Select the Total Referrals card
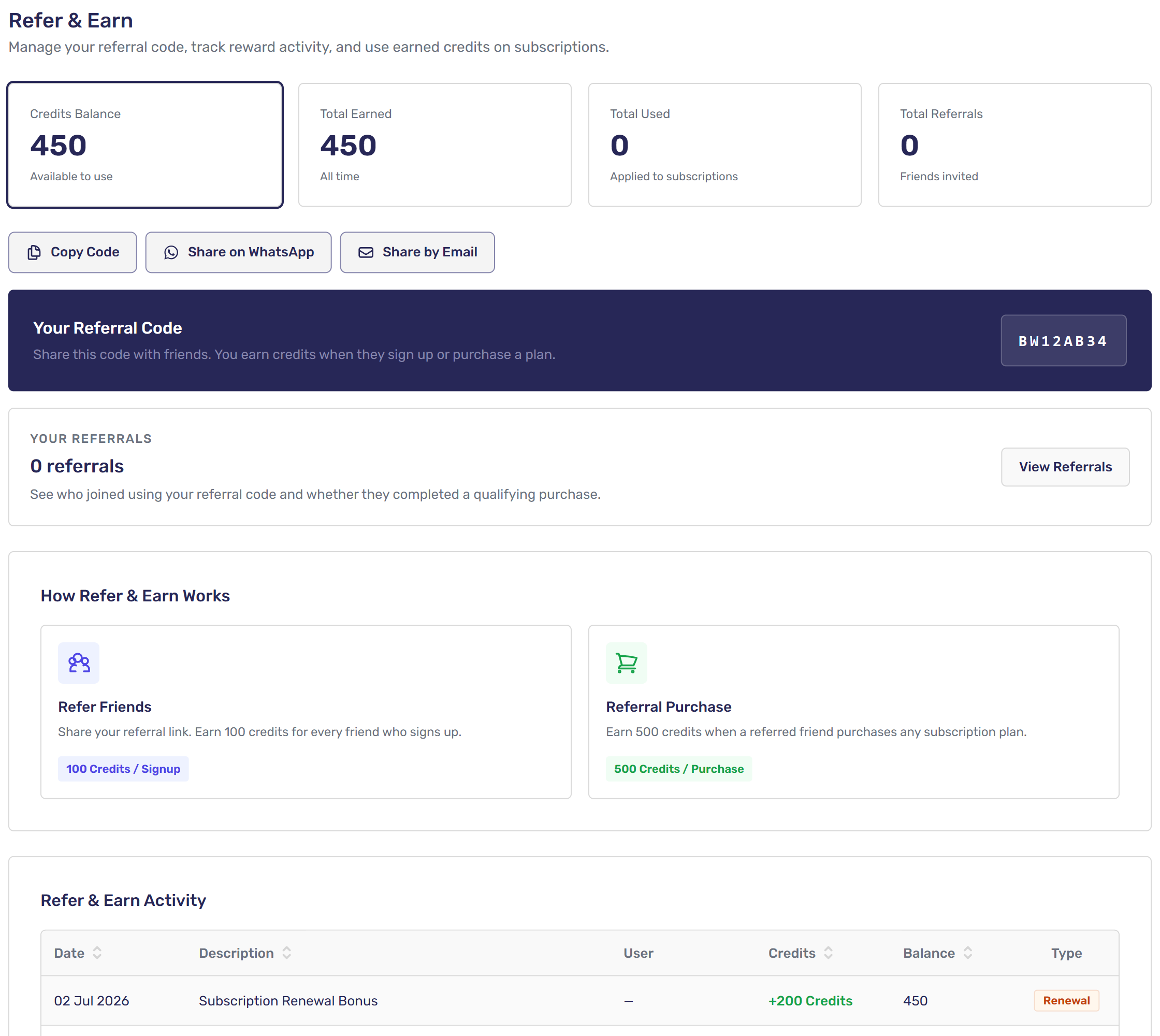This screenshot has width=1160, height=1036. (1014, 145)
